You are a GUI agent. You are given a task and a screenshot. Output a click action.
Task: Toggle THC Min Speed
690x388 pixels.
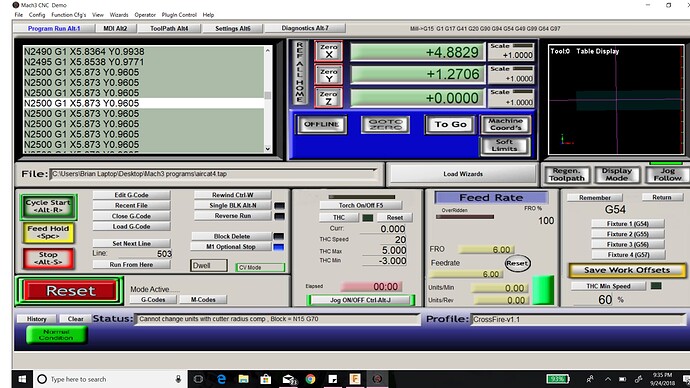click(x=608, y=286)
